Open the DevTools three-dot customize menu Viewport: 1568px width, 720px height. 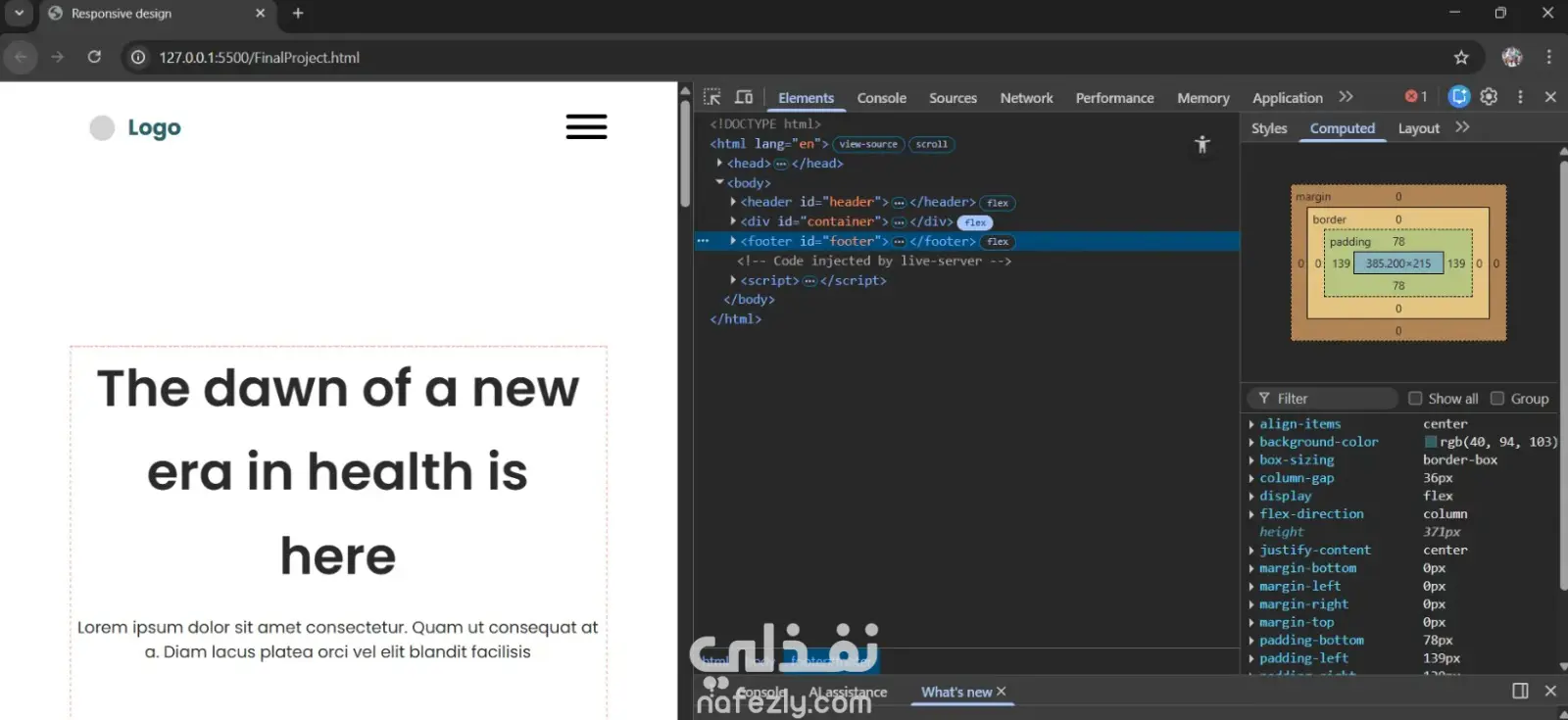coord(1520,96)
